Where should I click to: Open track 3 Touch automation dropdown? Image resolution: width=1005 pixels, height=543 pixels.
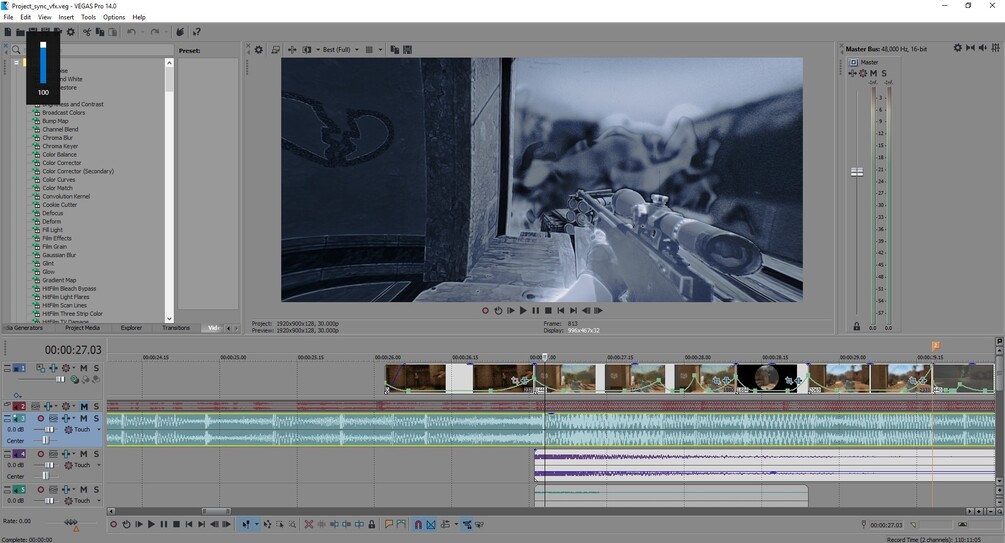coord(99,430)
